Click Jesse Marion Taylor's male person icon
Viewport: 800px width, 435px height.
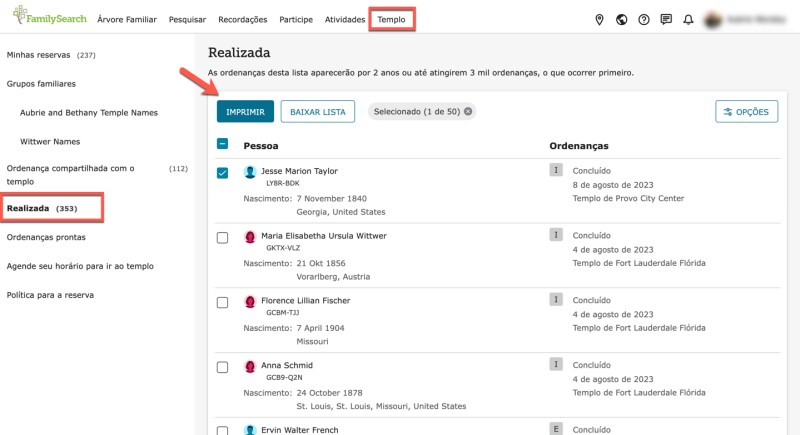coord(250,172)
